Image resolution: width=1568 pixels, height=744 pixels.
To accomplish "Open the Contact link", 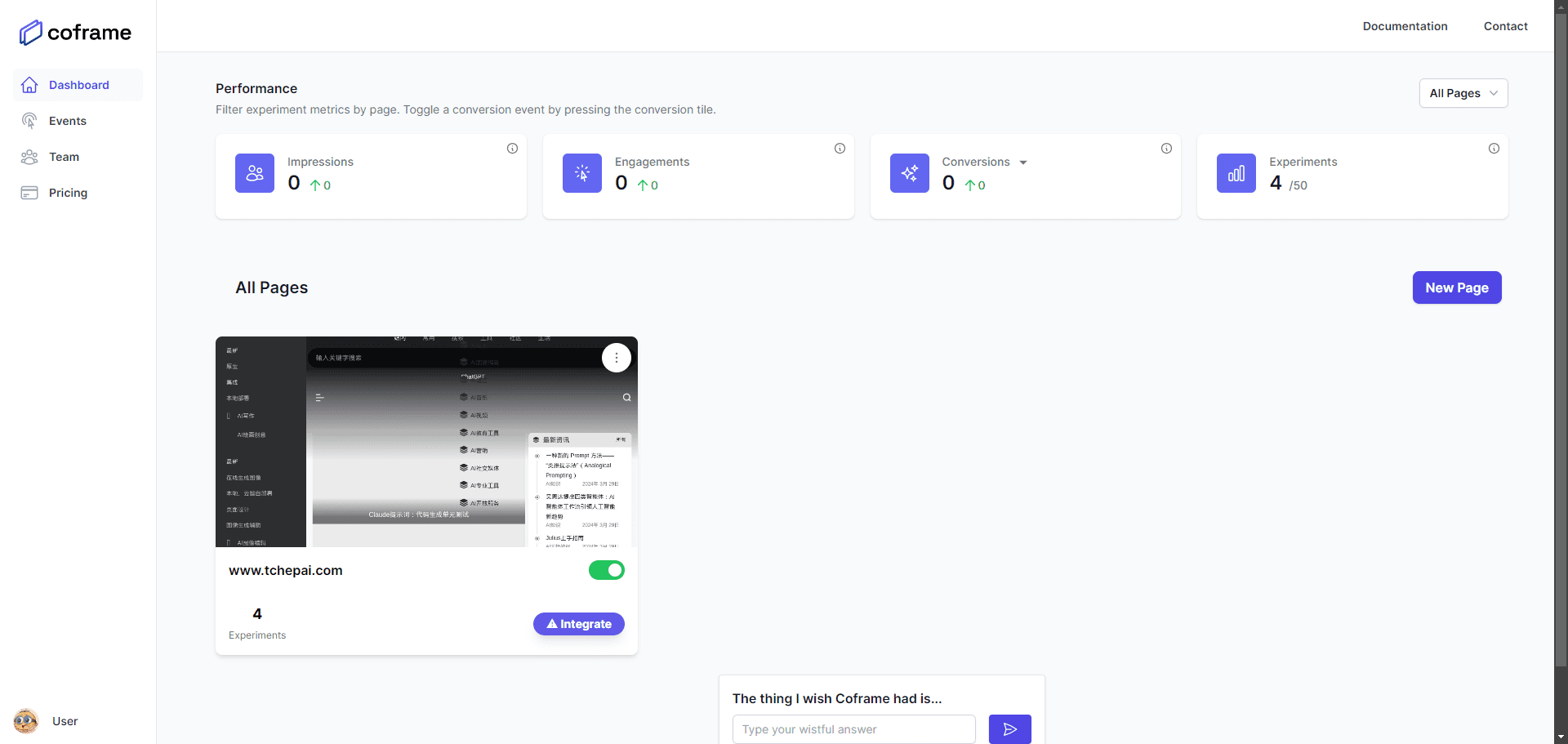I will tap(1505, 26).
